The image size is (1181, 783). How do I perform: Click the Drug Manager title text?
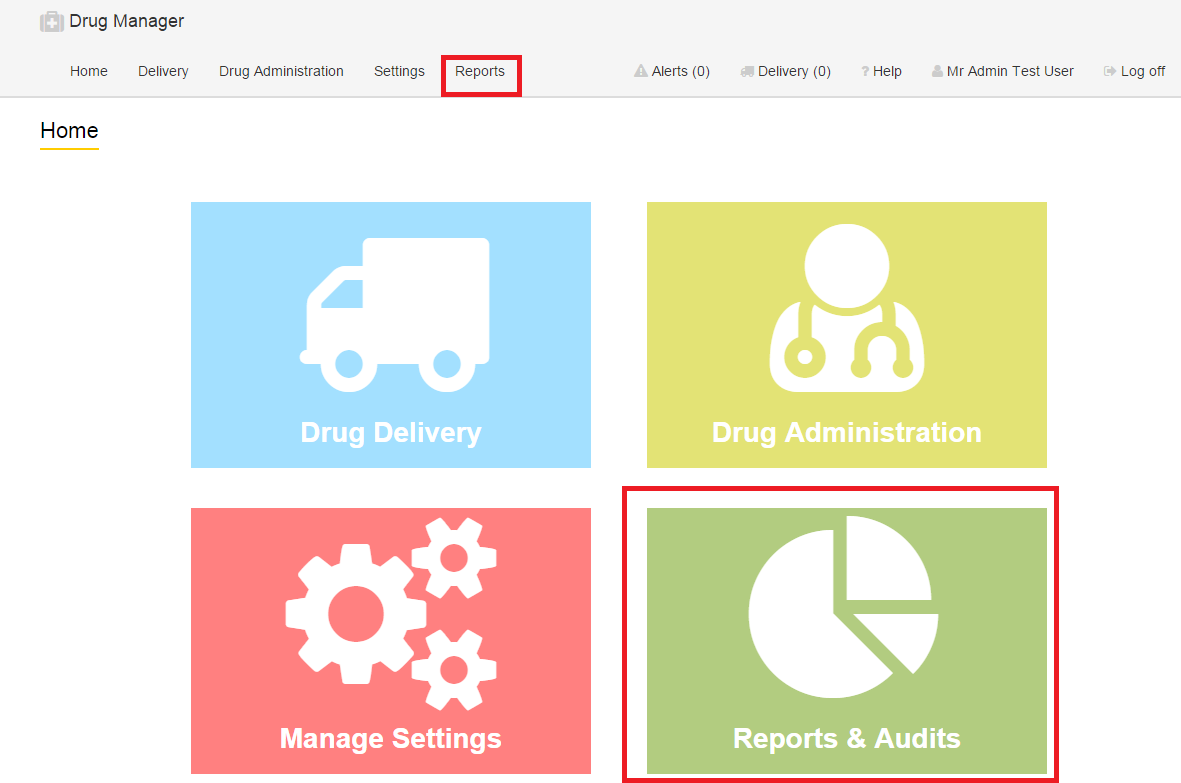point(126,21)
